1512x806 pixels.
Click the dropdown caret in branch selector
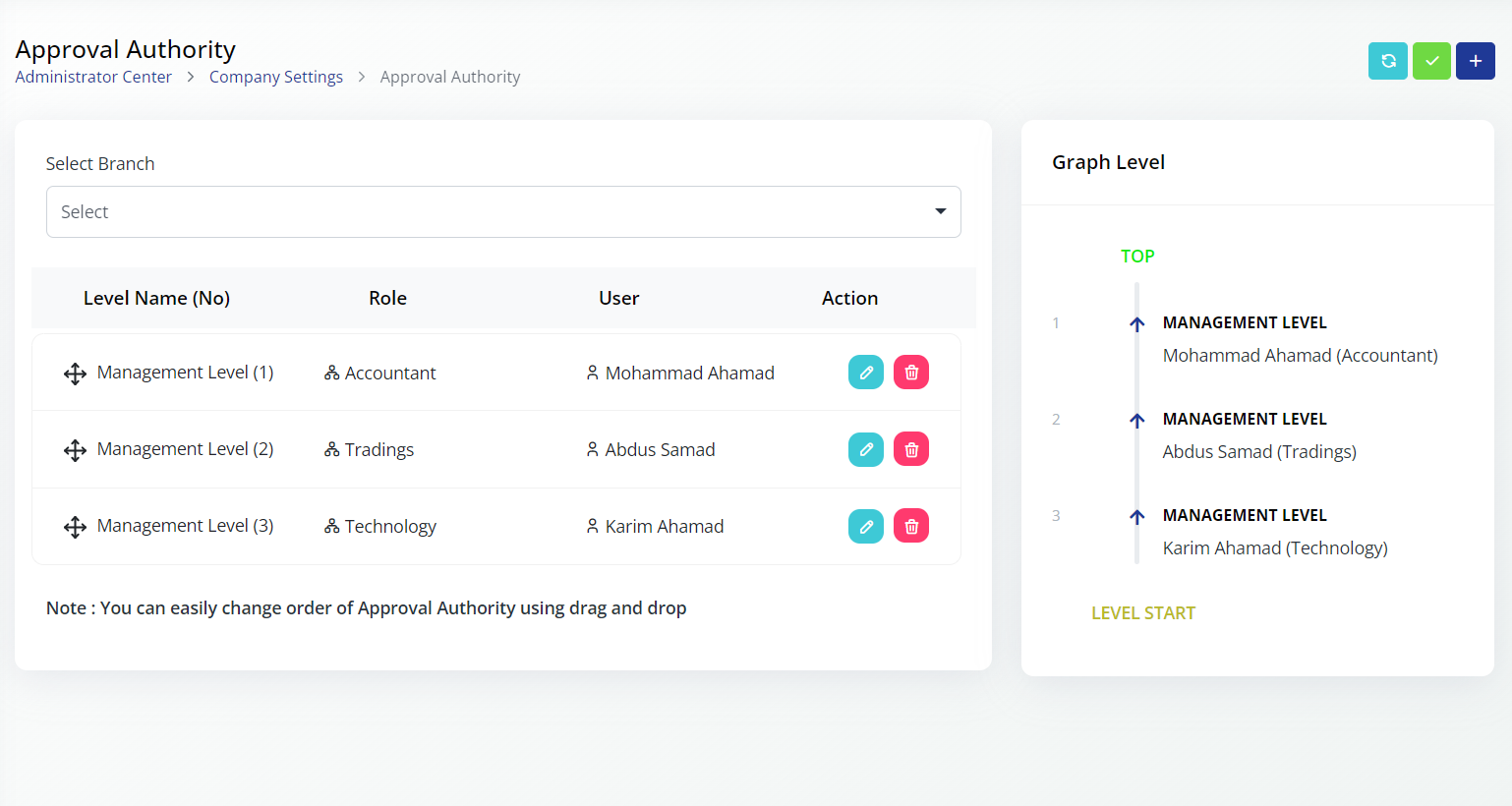940,212
